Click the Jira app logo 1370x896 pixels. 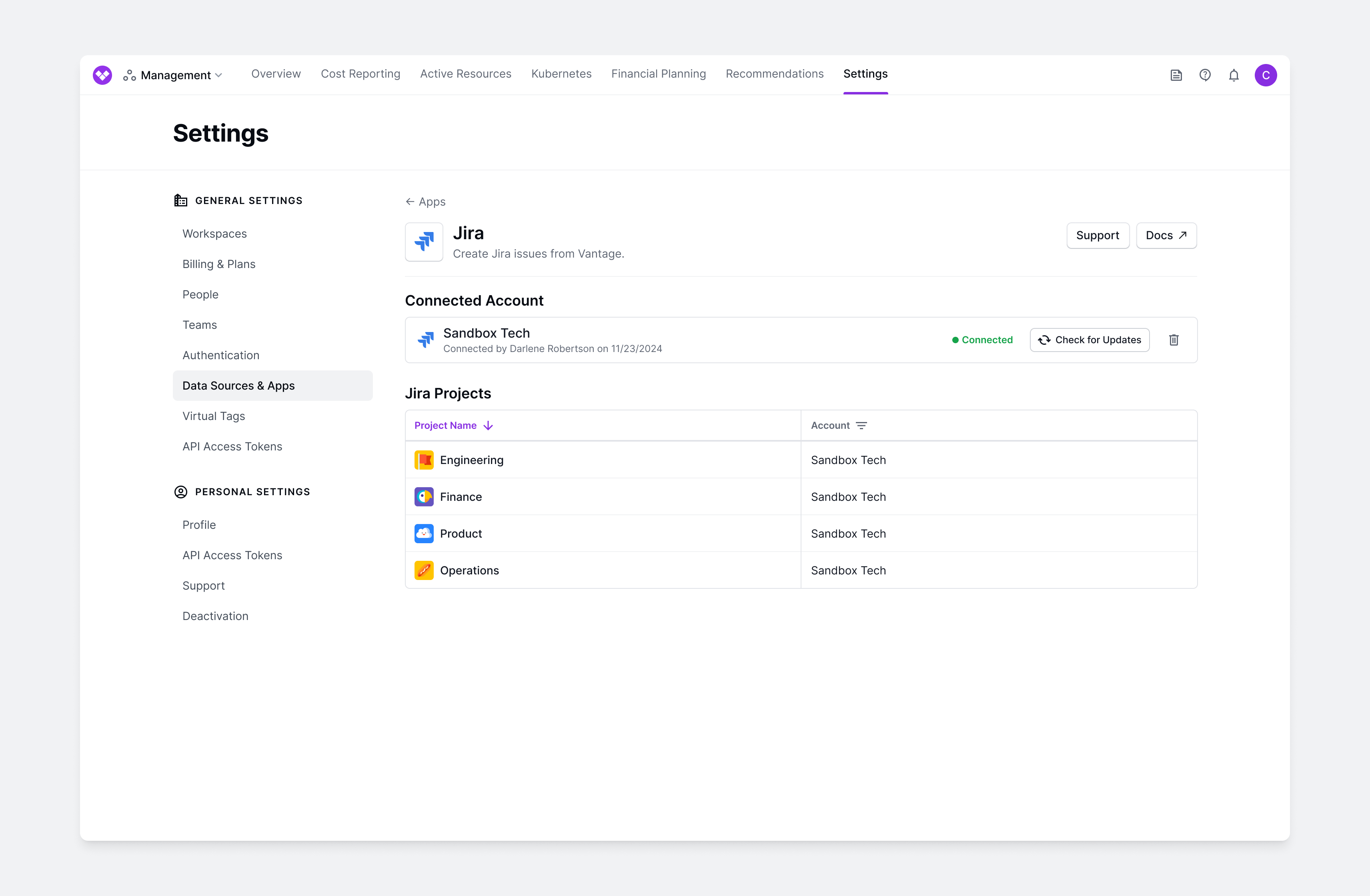[x=424, y=242]
